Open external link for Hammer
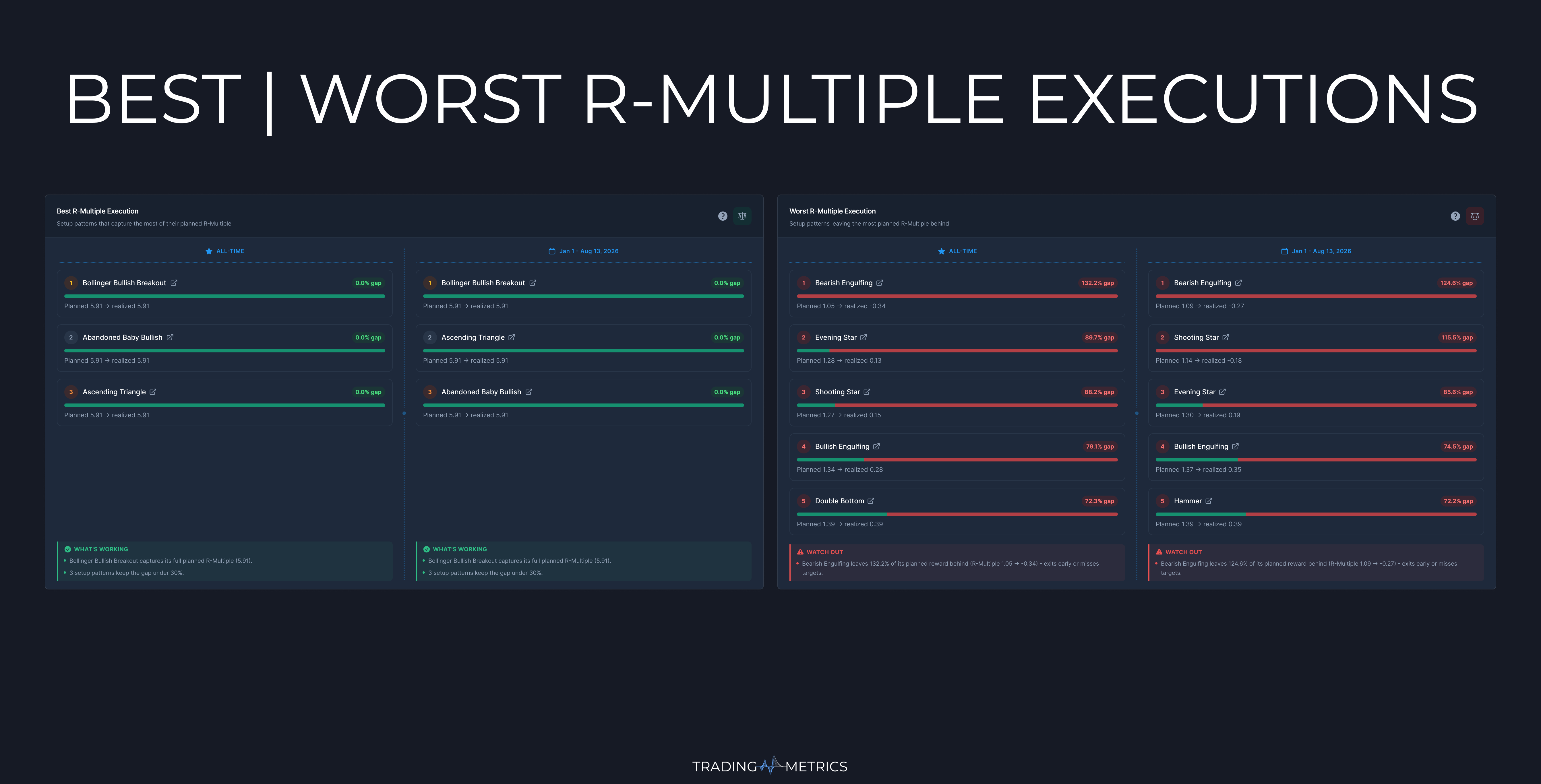The width and height of the screenshot is (1541, 784). click(1209, 500)
